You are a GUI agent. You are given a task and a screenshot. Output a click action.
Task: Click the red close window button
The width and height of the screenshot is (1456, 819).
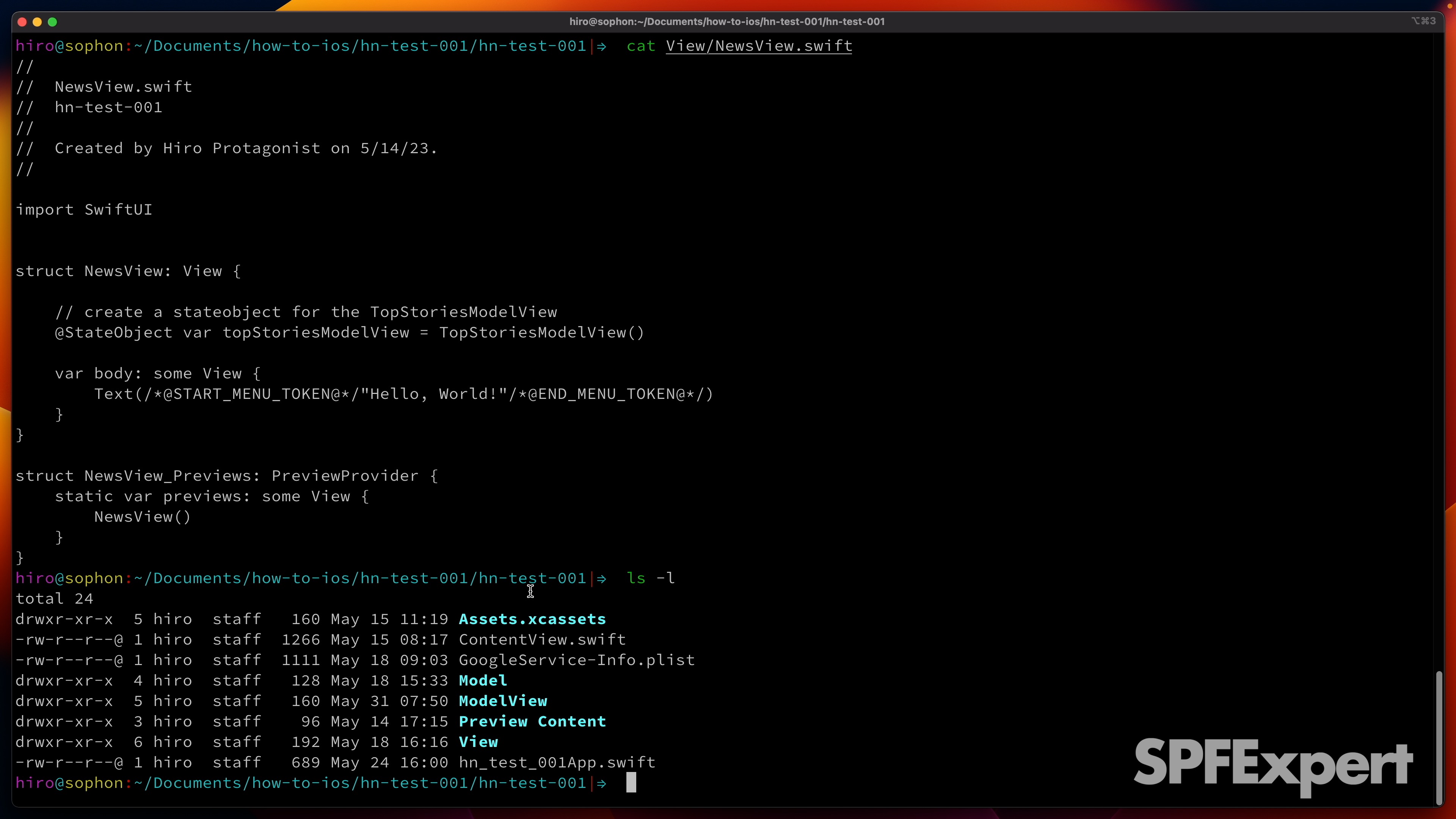pos(22,22)
